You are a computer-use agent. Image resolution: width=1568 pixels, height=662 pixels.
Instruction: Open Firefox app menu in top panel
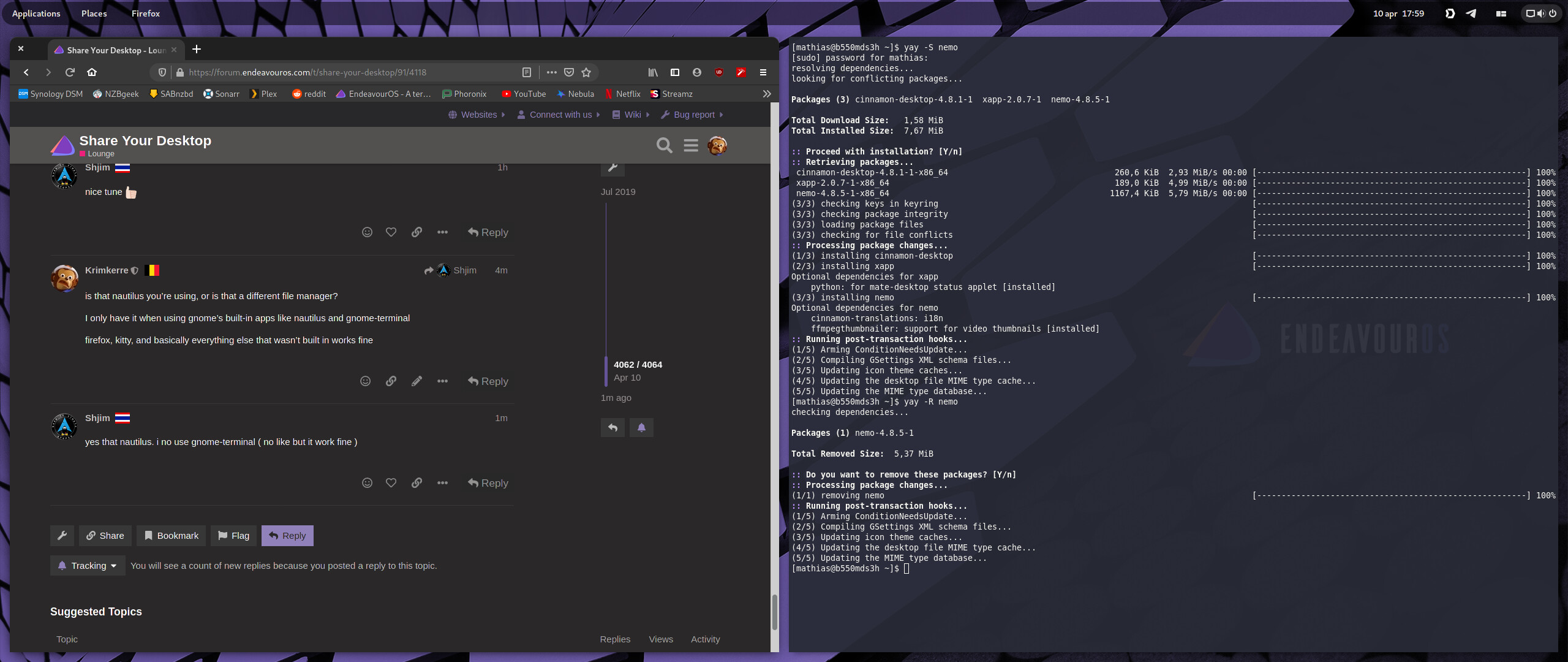[145, 13]
